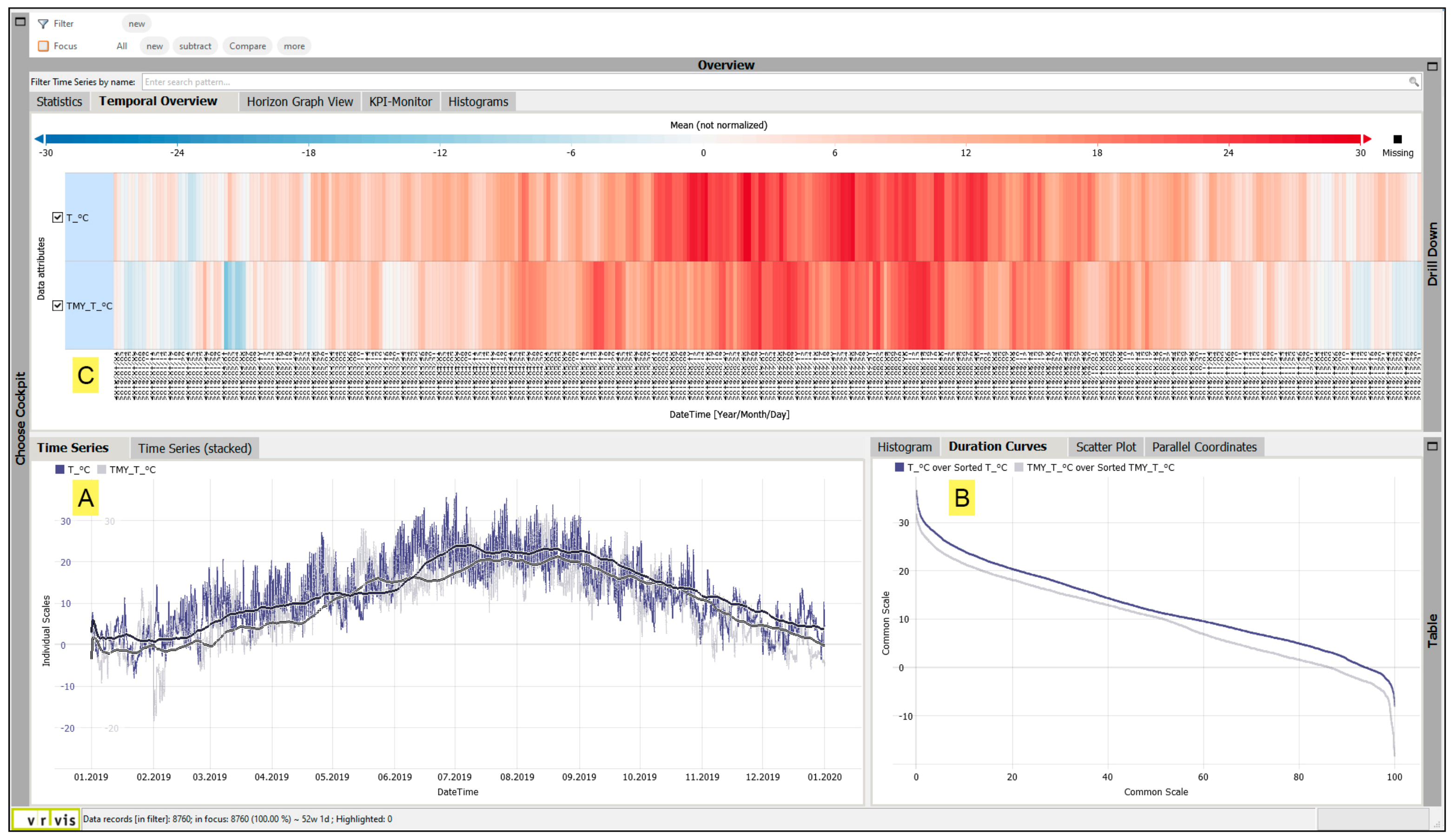Click the black Missing color square
The height and width of the screenshot is (840, 1454).
point(1397,139)
